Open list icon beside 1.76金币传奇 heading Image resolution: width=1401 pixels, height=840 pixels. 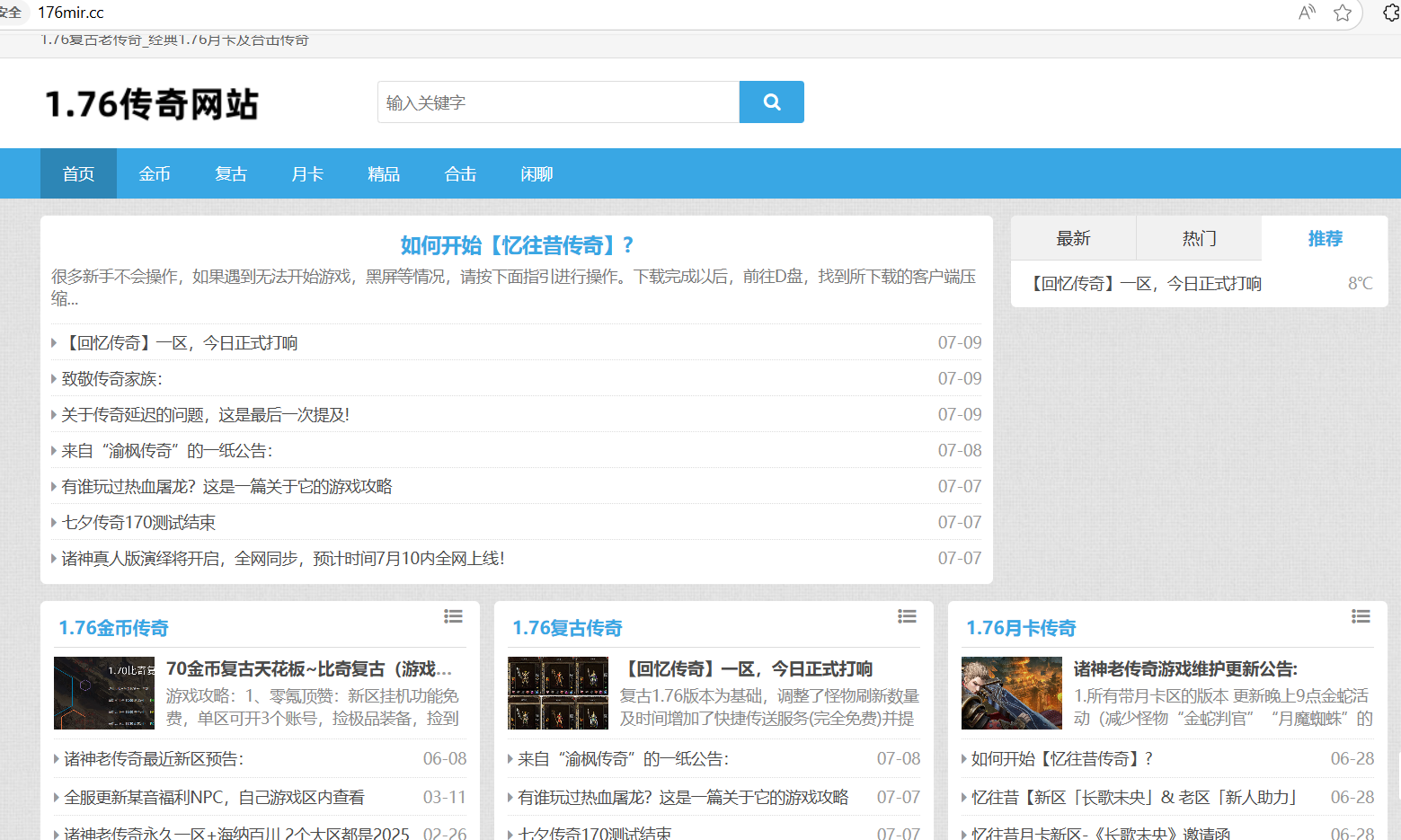click(x=453, y=616)
